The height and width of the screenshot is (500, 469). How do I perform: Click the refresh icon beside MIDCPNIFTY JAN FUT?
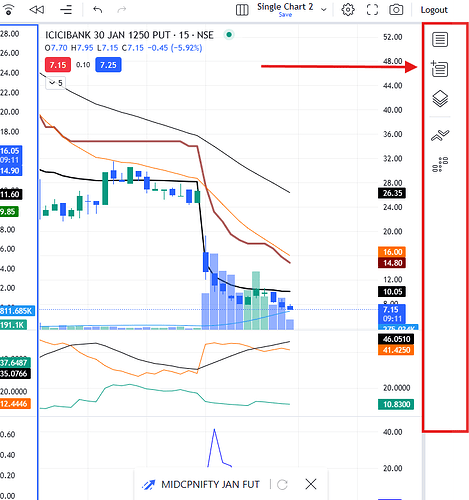[282, 484]
